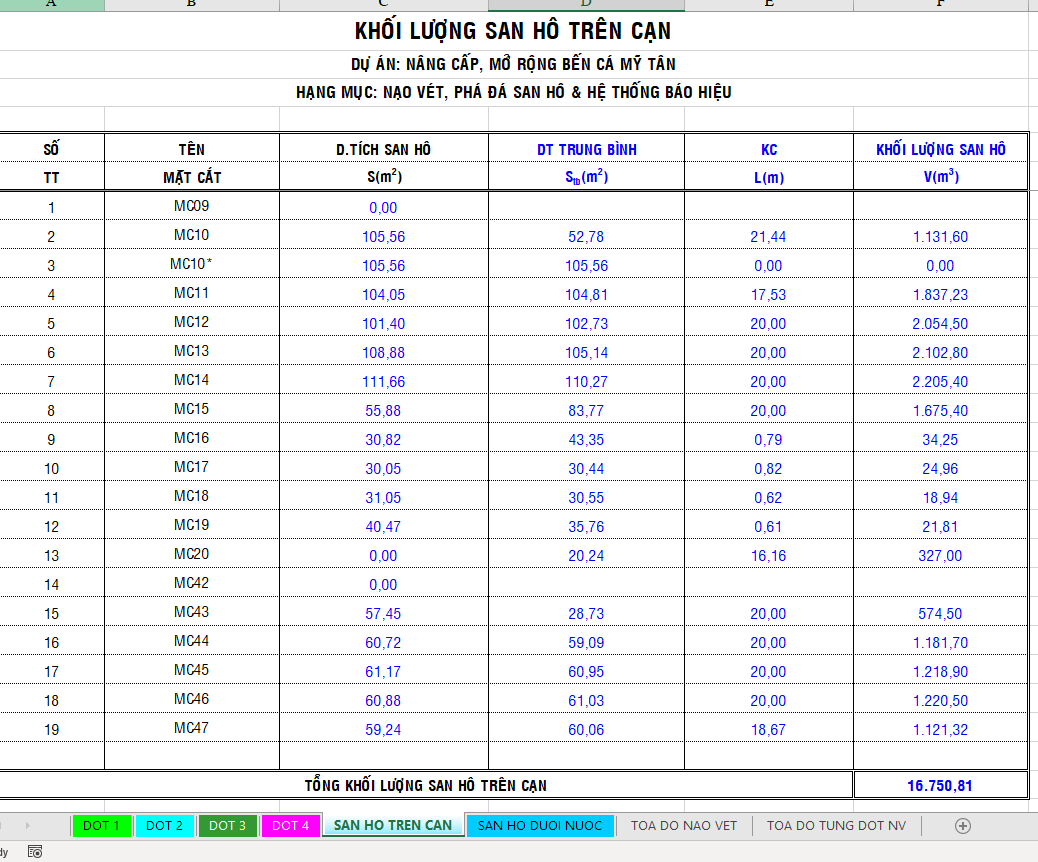Select column A header
This screenshot has width=1038, height=862.
(x=52, y=5)
